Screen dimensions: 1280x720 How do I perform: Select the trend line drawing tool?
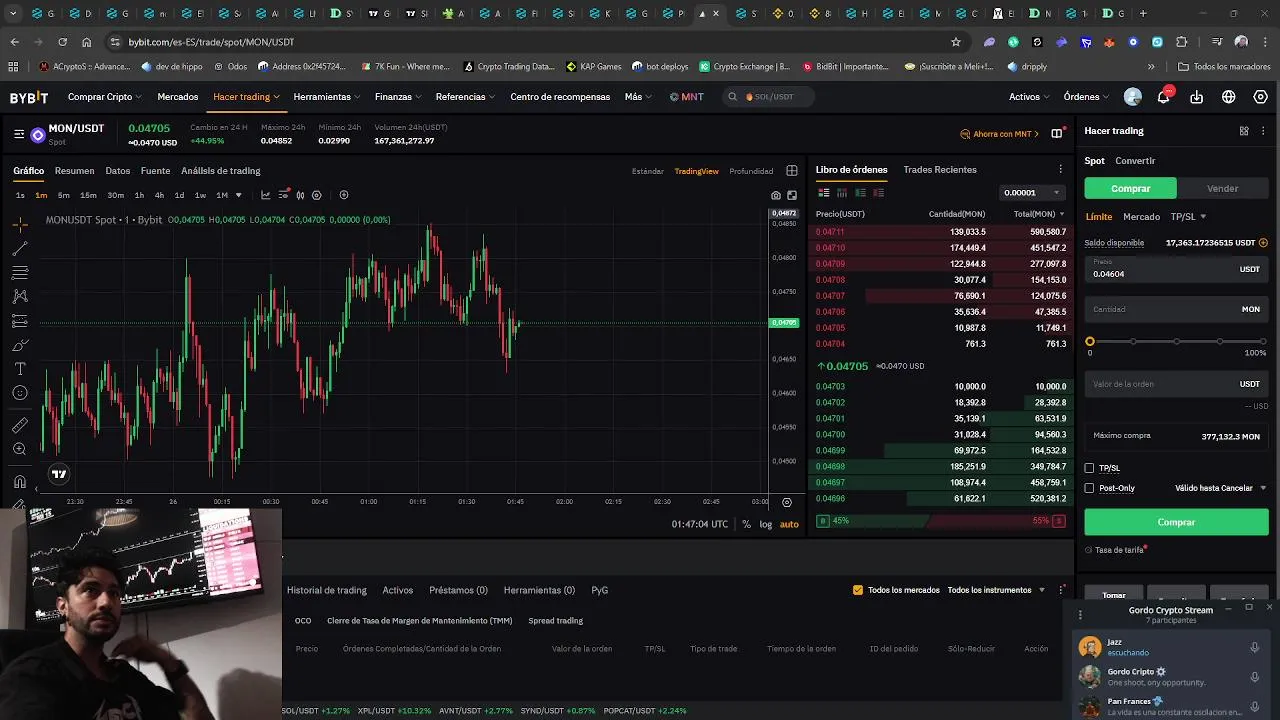tap(20, 248)
